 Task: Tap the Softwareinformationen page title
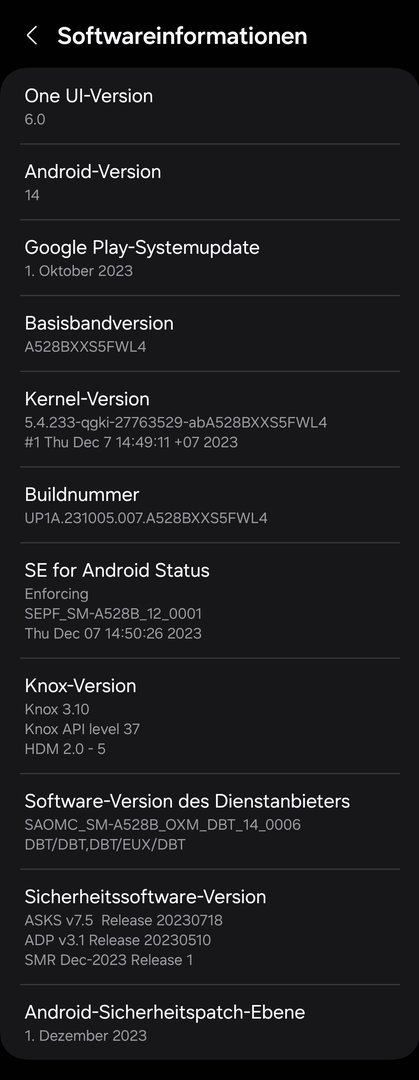click(x=182, y=36)
